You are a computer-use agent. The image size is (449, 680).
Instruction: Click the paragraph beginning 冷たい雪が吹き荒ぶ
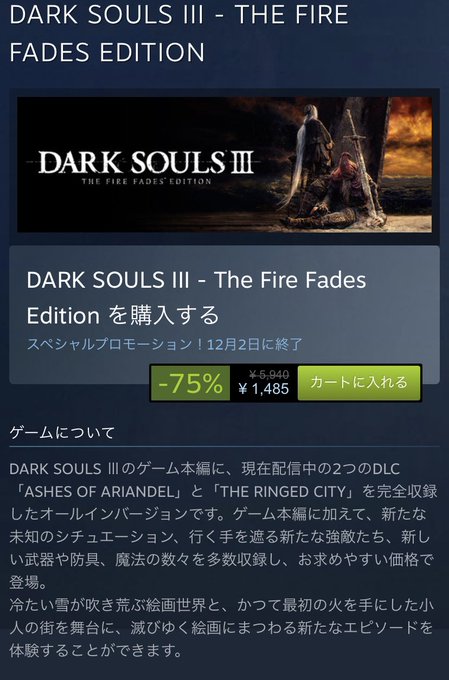click(221, 628)
